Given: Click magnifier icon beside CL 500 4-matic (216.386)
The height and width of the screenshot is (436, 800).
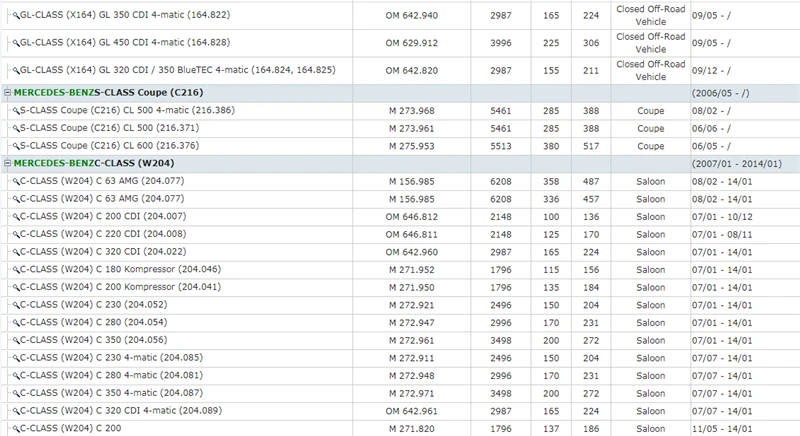Looking at the screenshot, I should pyautogui.click(x=16, y=111).
